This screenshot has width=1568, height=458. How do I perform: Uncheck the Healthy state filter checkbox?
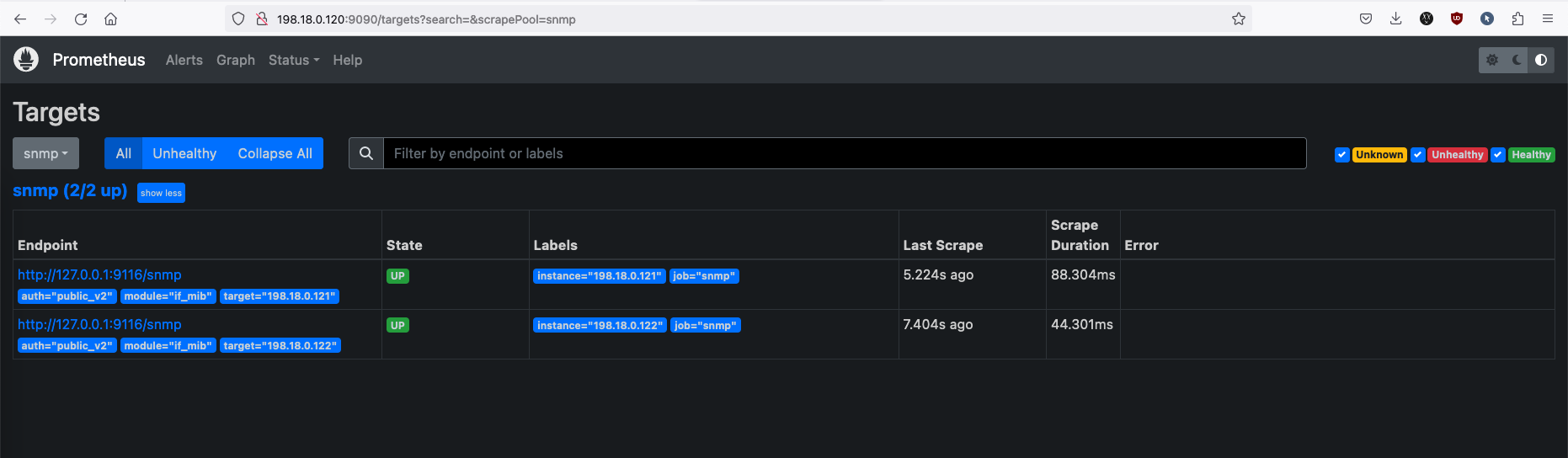coord(1498,155)
